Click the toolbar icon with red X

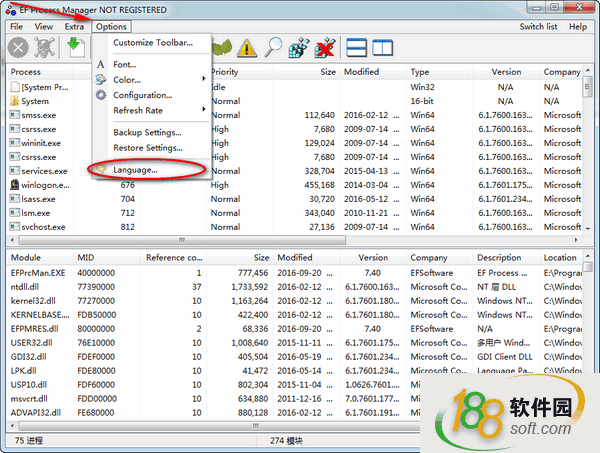(x=324, y=47)
